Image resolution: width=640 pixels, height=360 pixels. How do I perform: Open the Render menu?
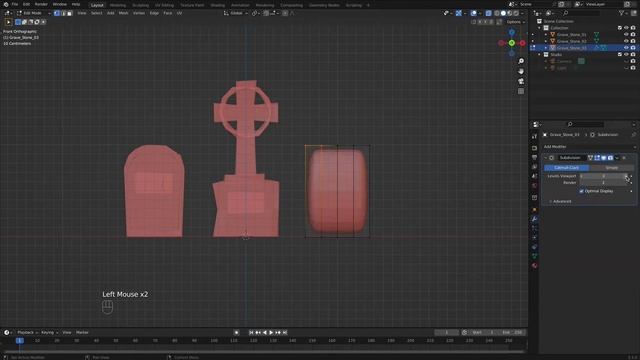[x=41, y=4]
